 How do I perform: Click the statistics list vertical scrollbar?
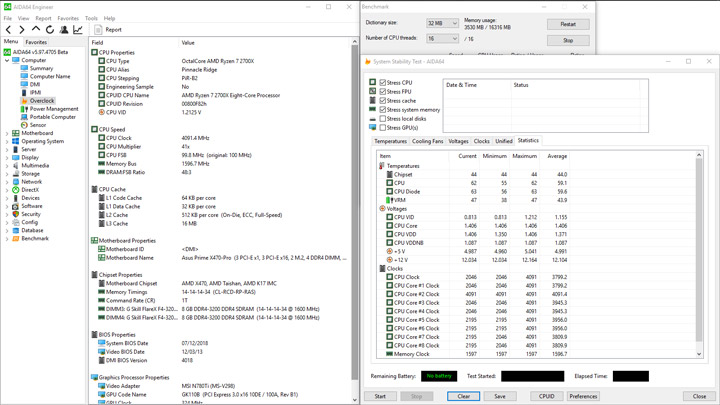699,254
